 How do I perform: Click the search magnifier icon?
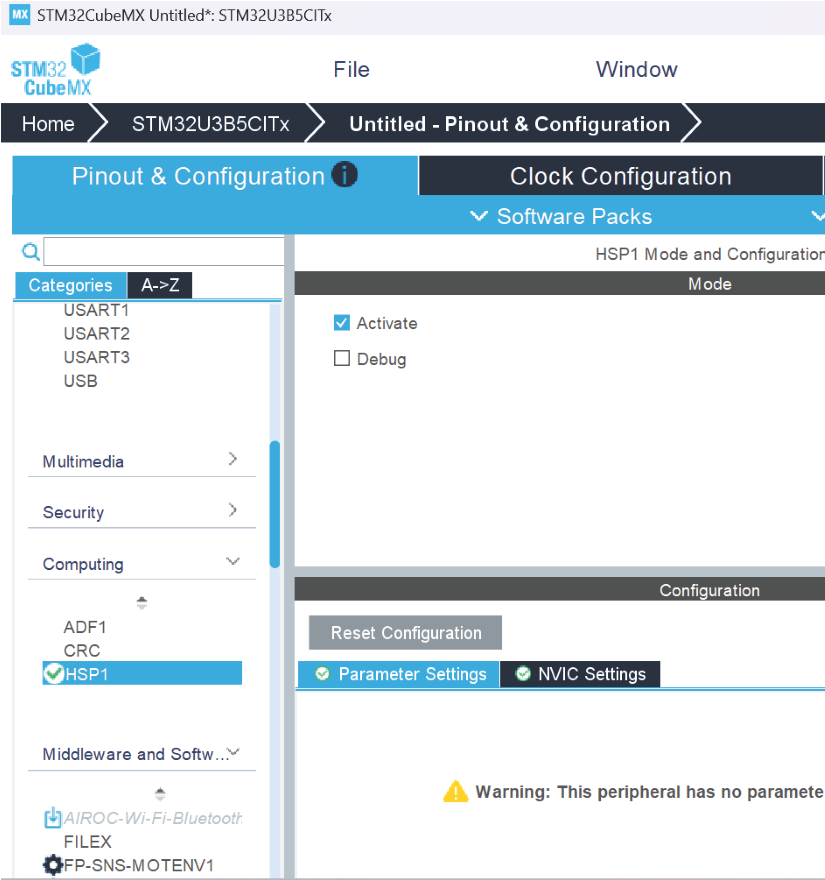click(x=31, y=251)
